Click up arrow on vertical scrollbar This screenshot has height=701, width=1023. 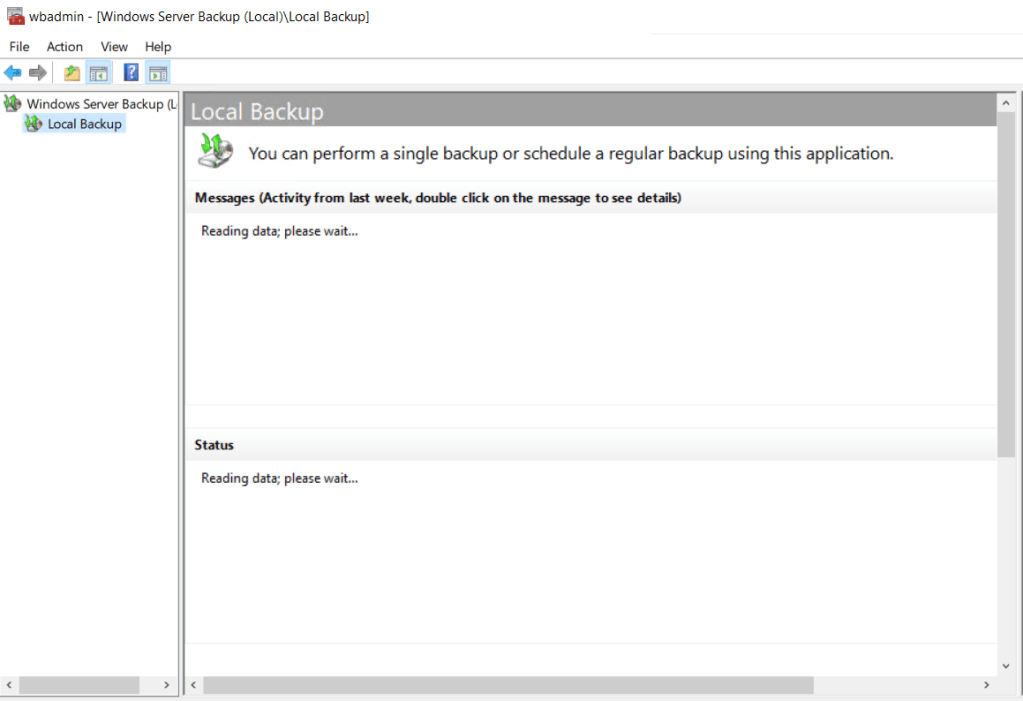tap(1006, 103)
